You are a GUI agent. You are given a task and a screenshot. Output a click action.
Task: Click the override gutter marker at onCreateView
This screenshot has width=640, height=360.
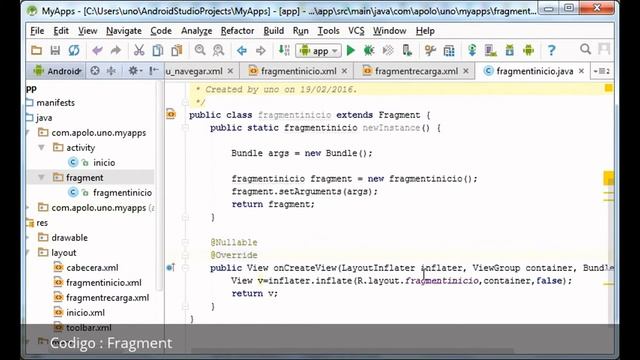(x=171, y=267)
